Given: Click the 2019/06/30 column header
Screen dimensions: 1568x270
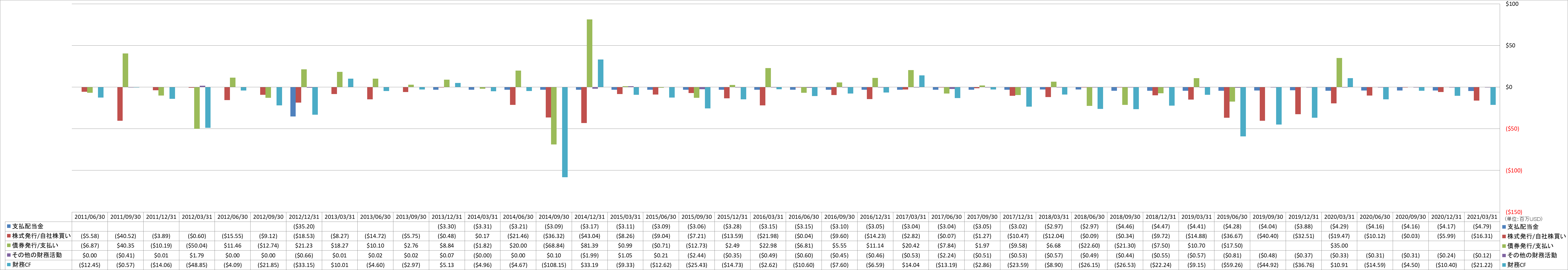Looking at the screenshot, I should click(1232, 217).
